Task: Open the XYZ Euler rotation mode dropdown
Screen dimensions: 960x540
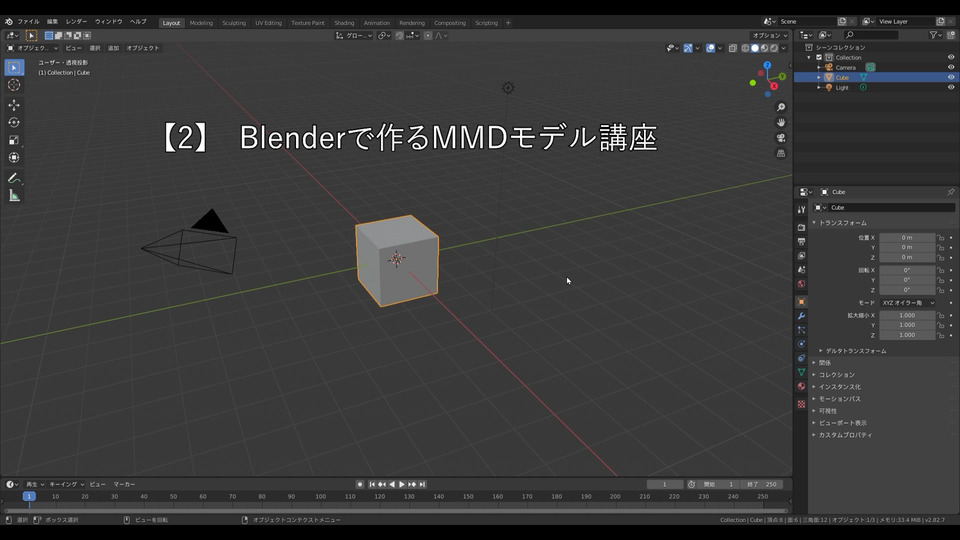Action: click(x=908, y=302)
